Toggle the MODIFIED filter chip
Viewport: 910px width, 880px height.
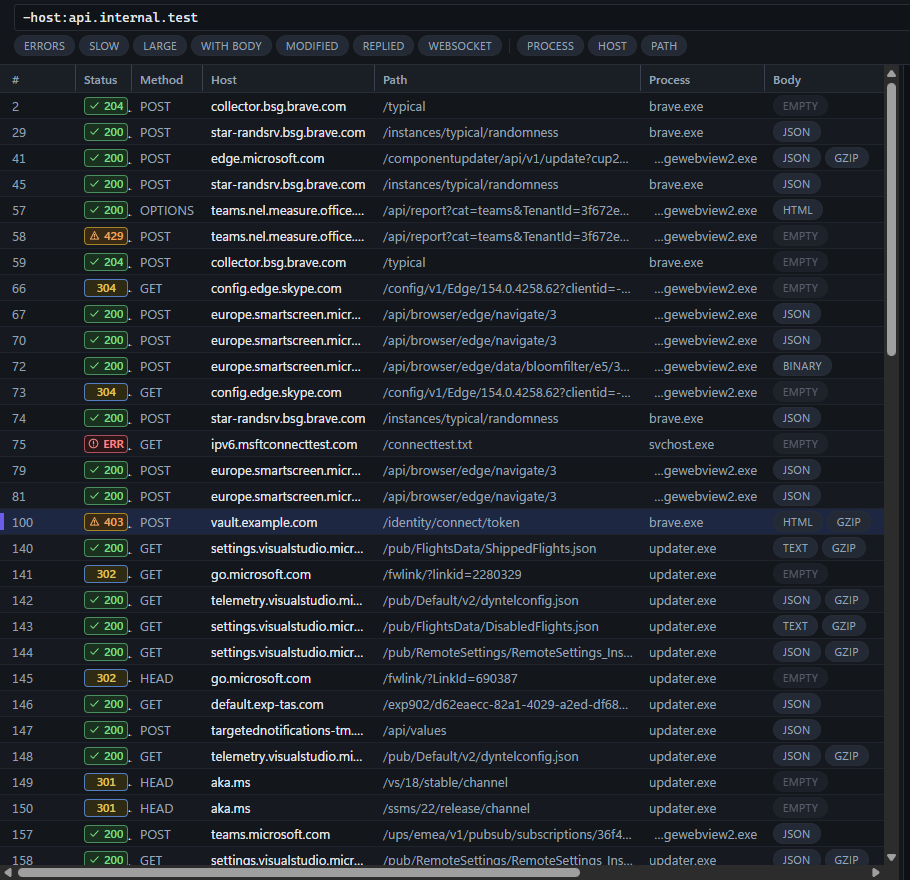click(x=312, y=46)
